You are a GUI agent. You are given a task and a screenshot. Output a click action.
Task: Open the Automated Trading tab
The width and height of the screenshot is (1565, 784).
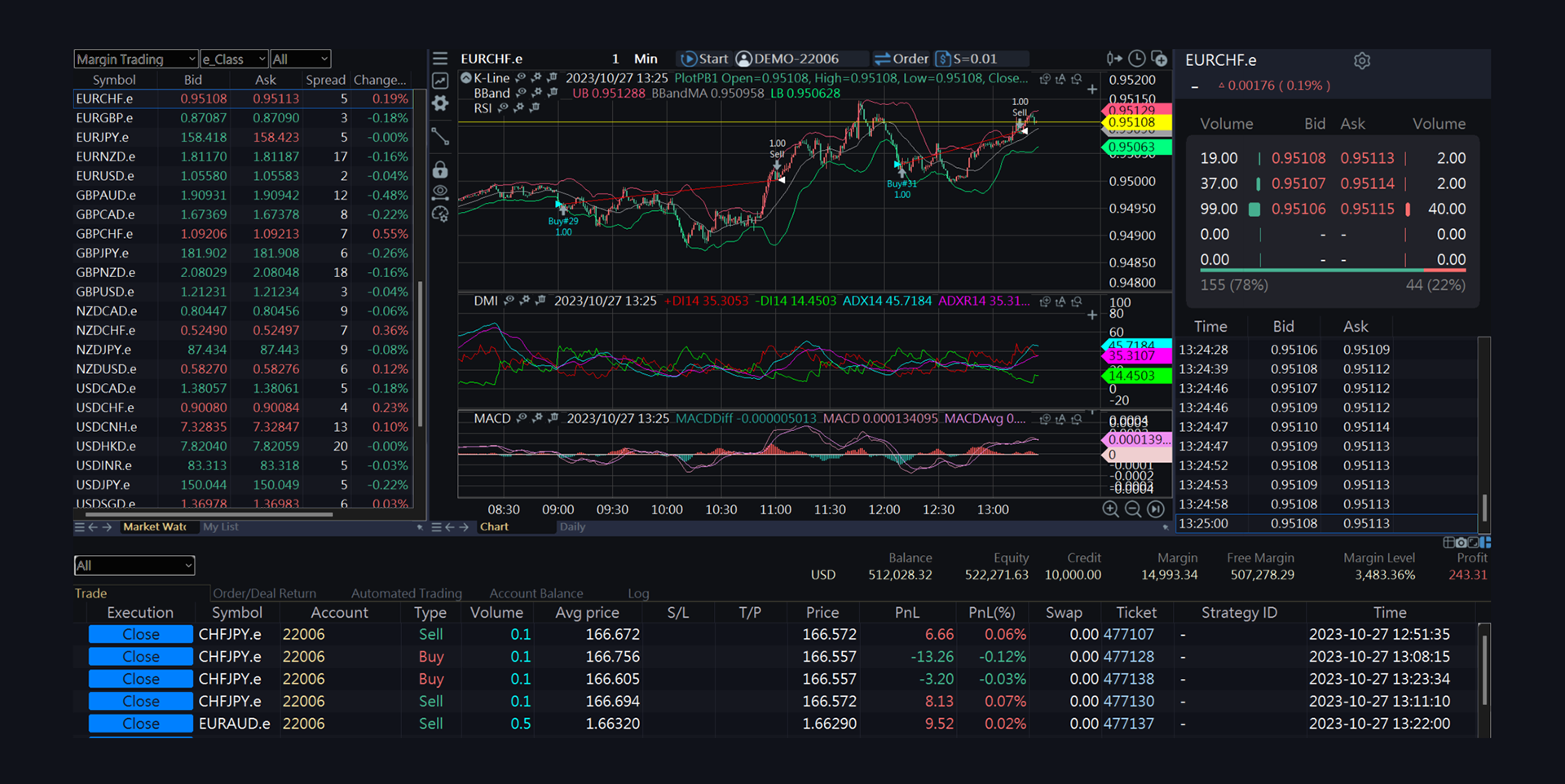tap(407, 593)
